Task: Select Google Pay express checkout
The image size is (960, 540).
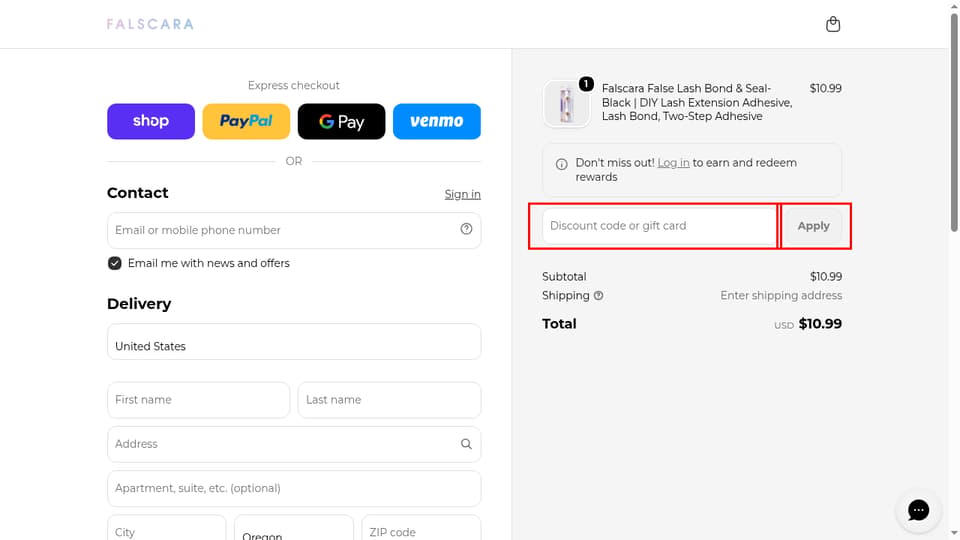Action: pos(342,121)
